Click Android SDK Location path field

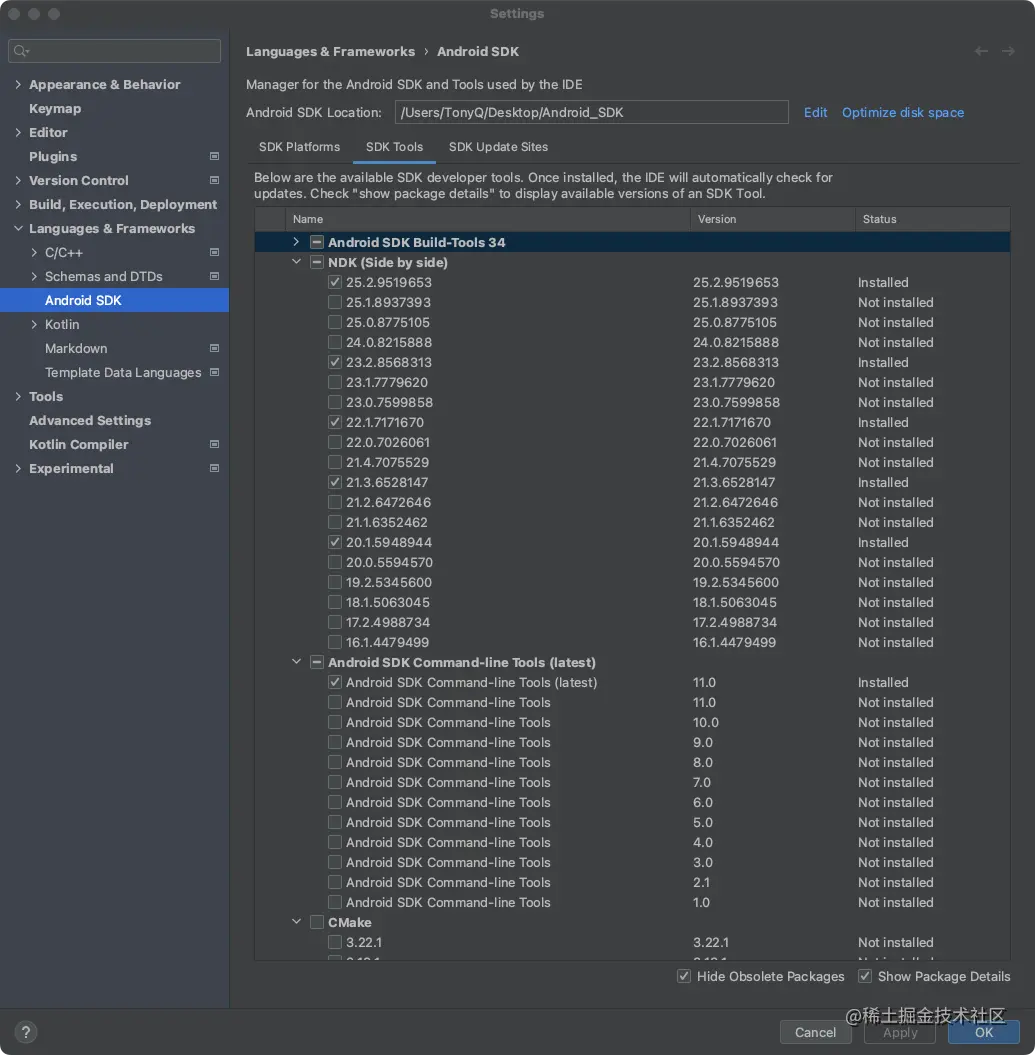click(592, 112)
